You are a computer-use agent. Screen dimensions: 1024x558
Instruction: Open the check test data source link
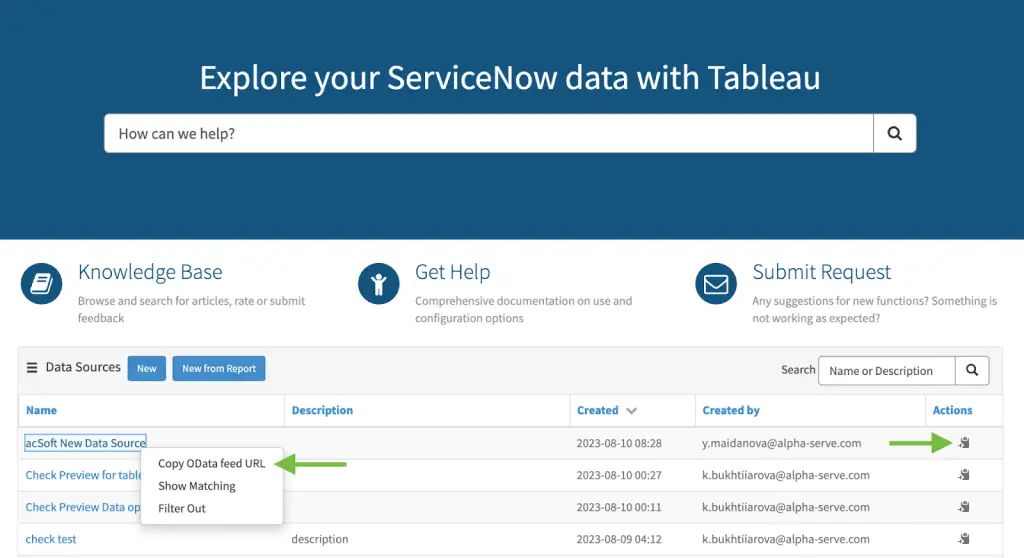pos(50,539)
